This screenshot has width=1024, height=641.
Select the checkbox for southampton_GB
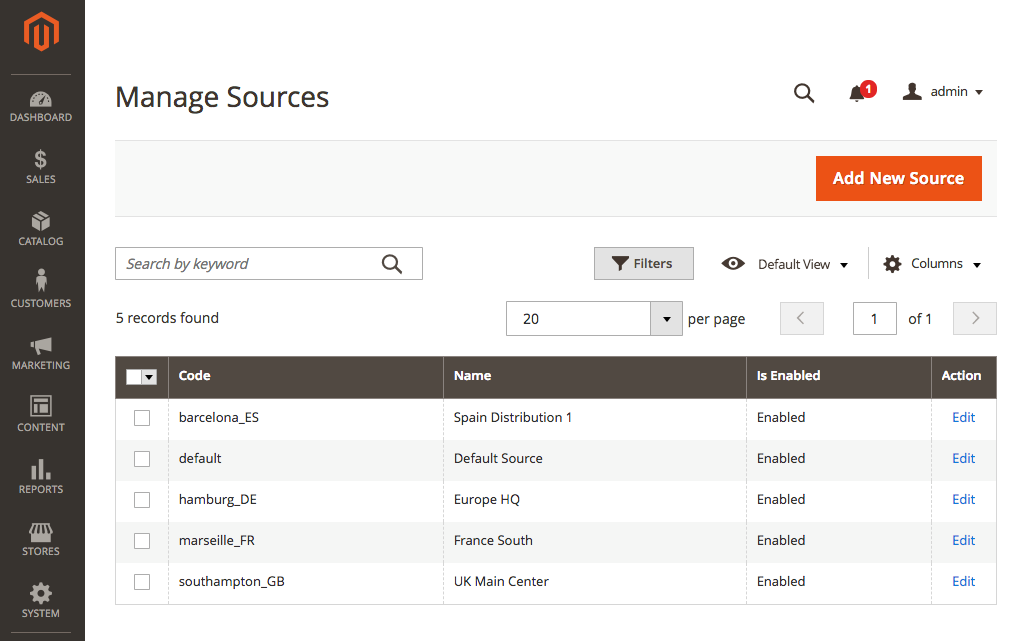141,581
